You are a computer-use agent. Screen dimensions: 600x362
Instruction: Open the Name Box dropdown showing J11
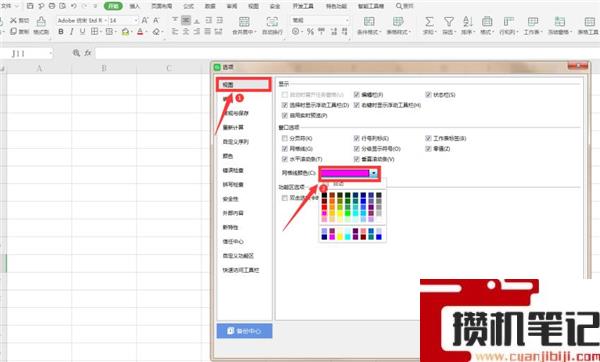point(51,54)
